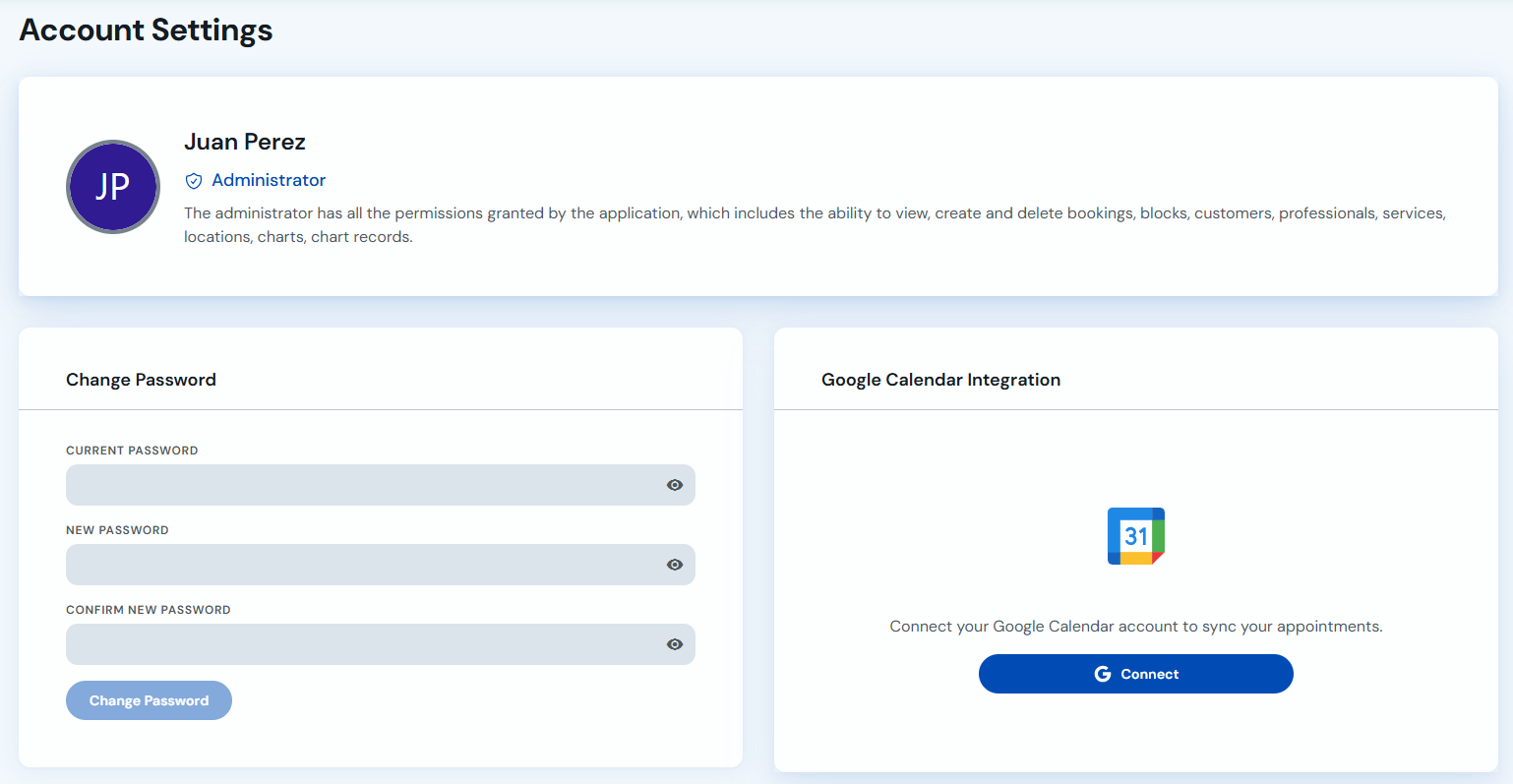Click the JP profile avatar

click(x=113, y=187)
